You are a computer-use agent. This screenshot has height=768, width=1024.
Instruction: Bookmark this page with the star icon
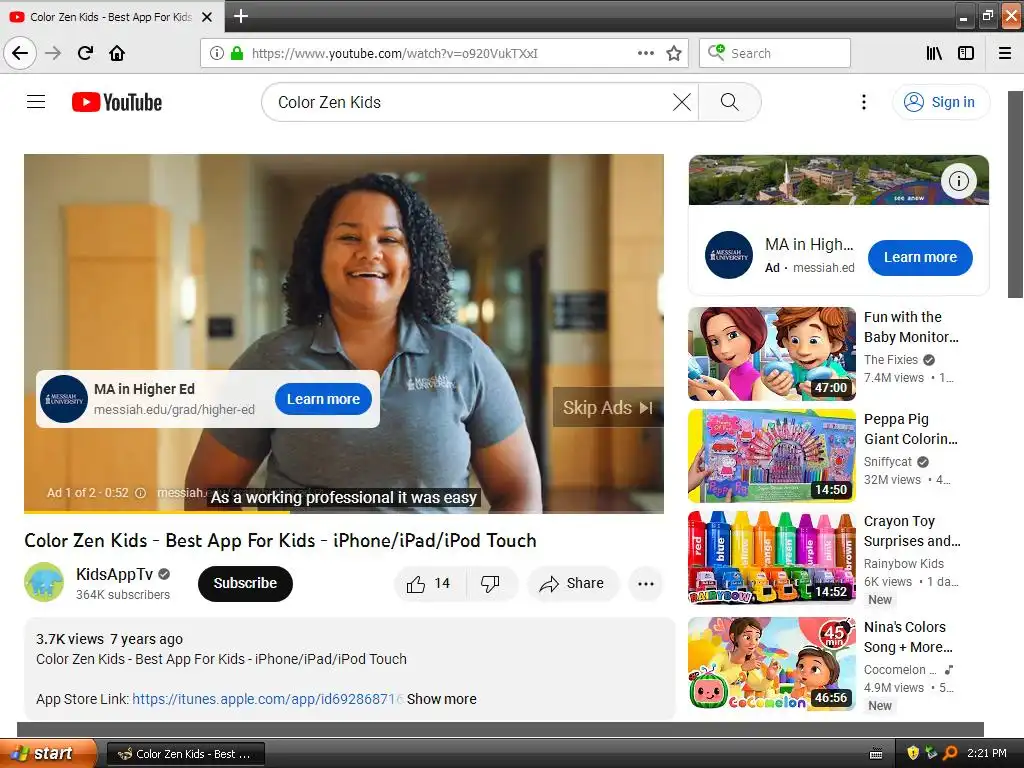pos(674,53)
